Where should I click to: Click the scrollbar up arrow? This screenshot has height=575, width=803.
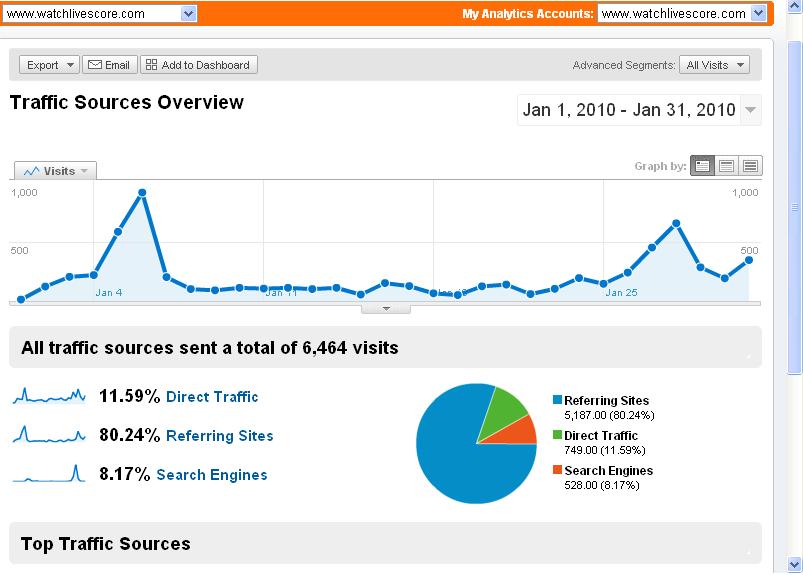point(795,6)
